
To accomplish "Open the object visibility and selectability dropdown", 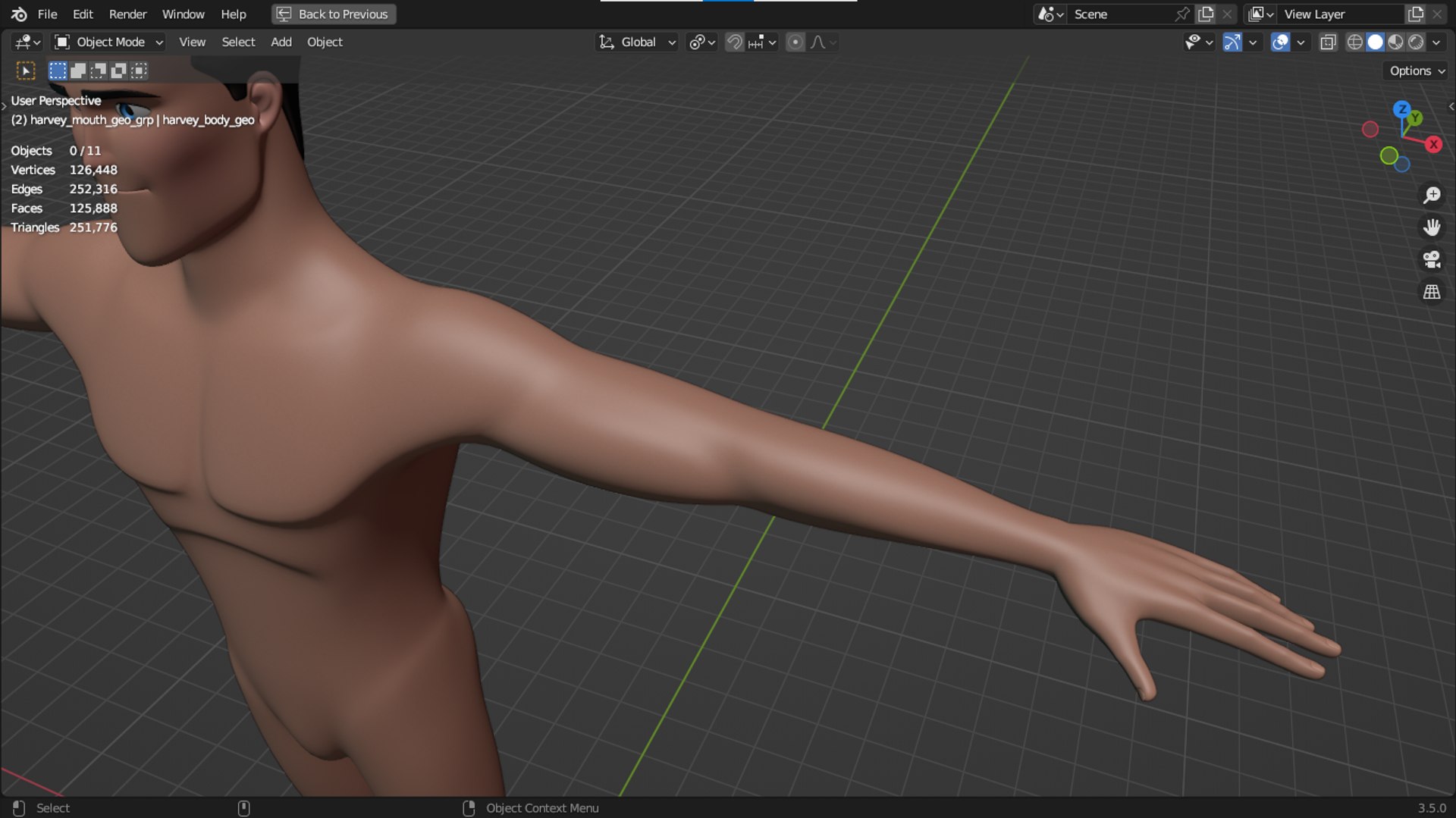I will 1199,42.
